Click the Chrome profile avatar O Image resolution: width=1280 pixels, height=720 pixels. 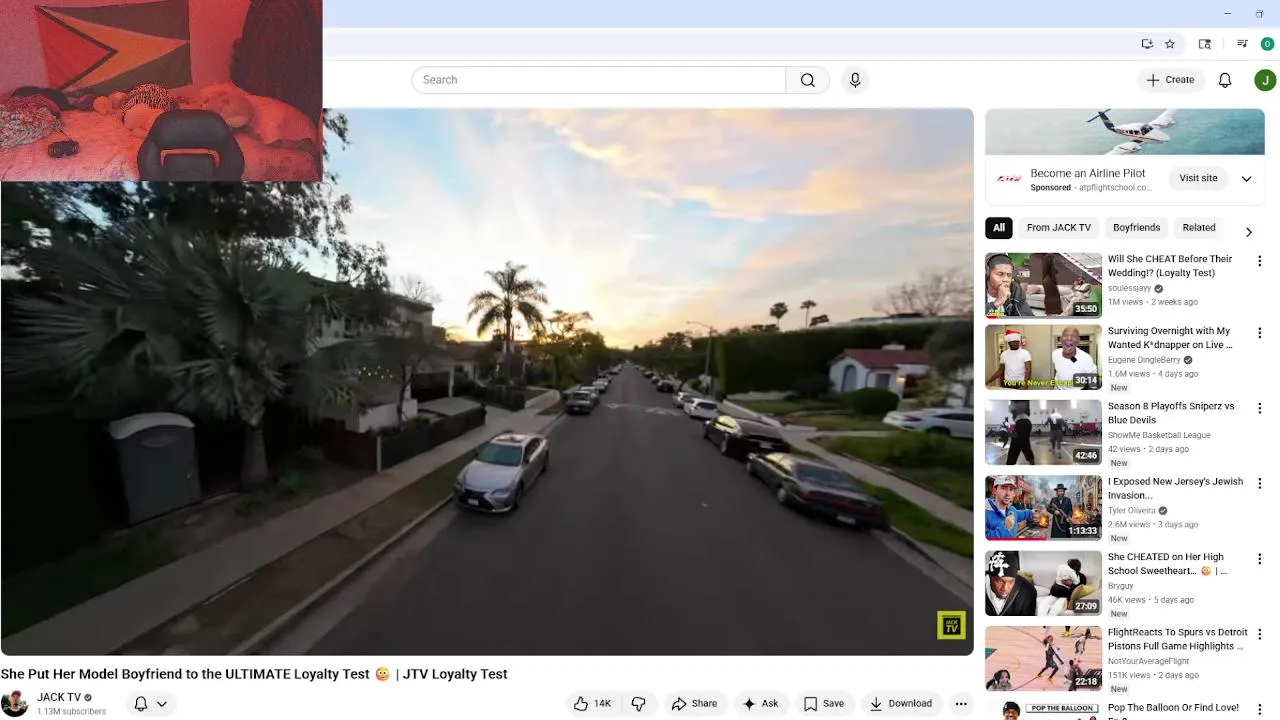point(1267,44)
